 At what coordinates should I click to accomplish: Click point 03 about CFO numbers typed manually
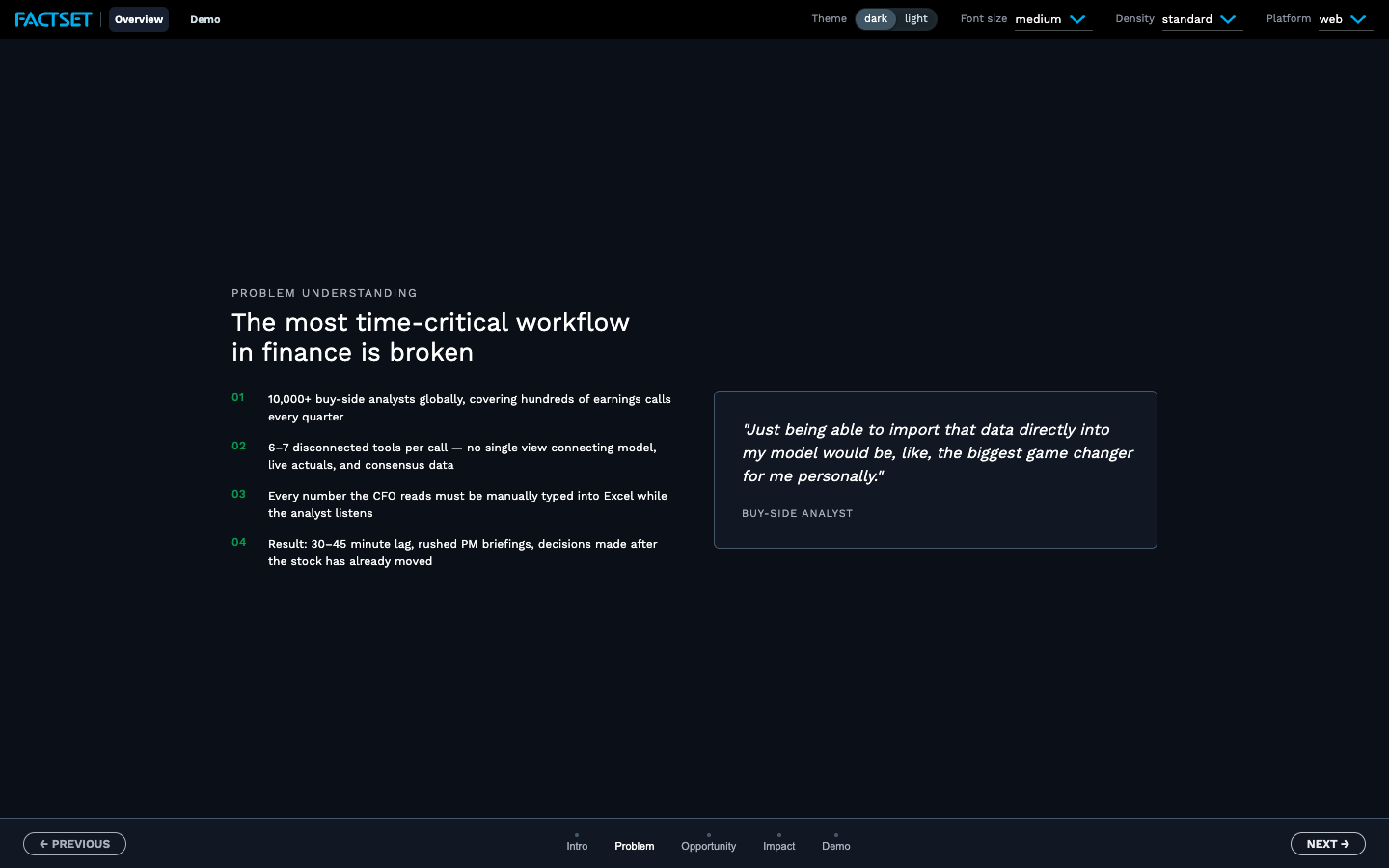point(452,504)
